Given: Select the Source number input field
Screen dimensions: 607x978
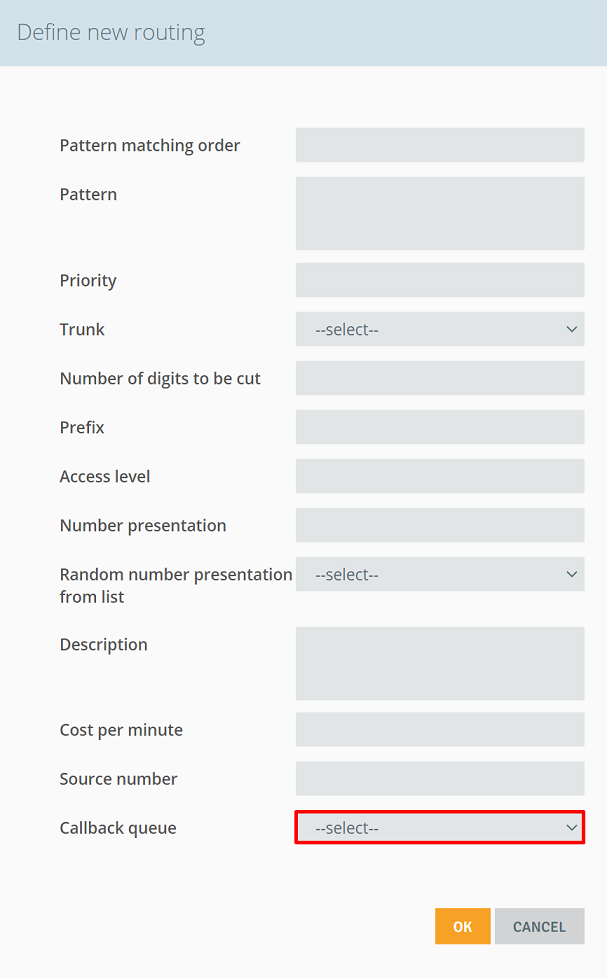Looking at the screenshot, I should pyautogui.click(x=440, y=778).
